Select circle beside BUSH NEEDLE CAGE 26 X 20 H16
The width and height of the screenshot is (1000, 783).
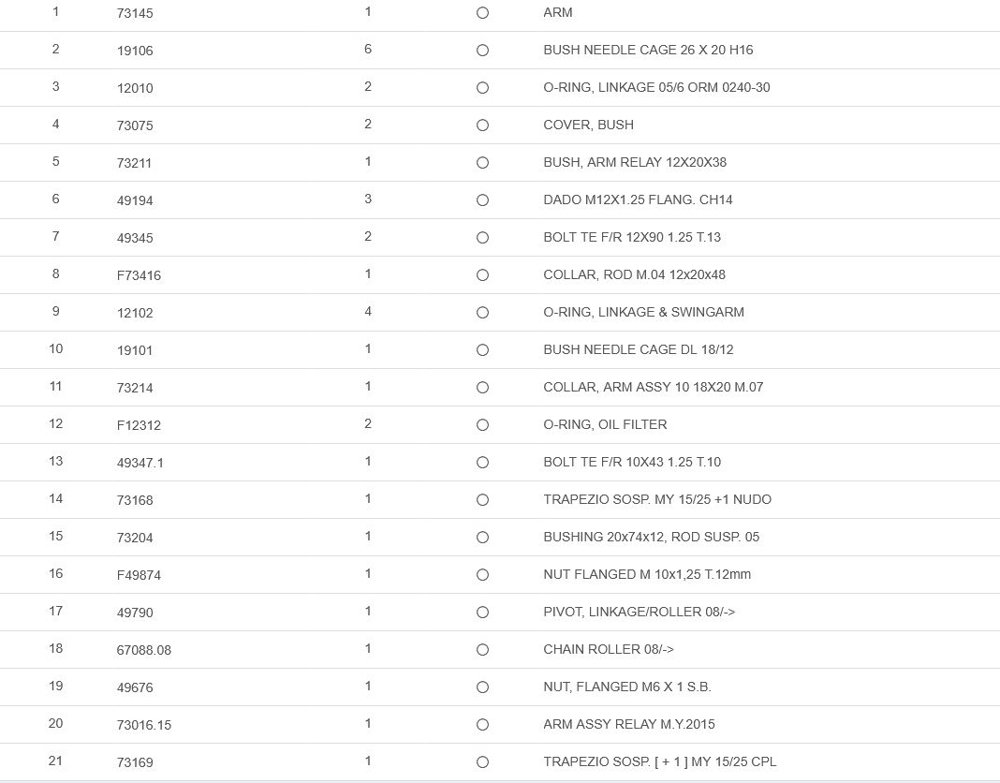[x=483, y=50]
